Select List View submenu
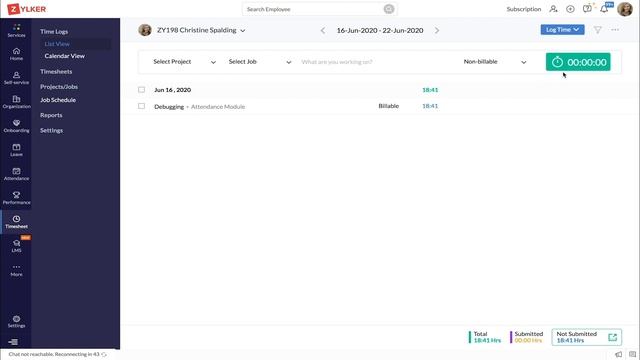640x360 pixels. click(57, 44)
